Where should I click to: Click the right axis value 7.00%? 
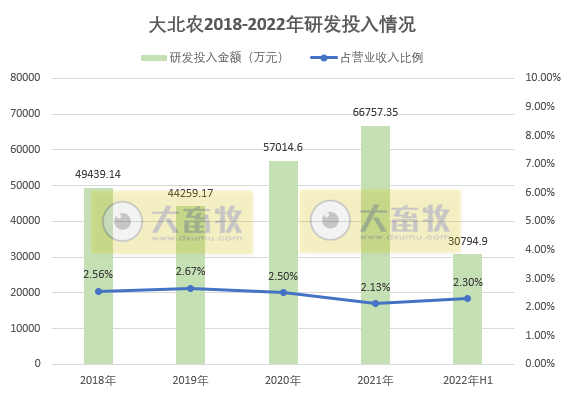tap(540, 163)
